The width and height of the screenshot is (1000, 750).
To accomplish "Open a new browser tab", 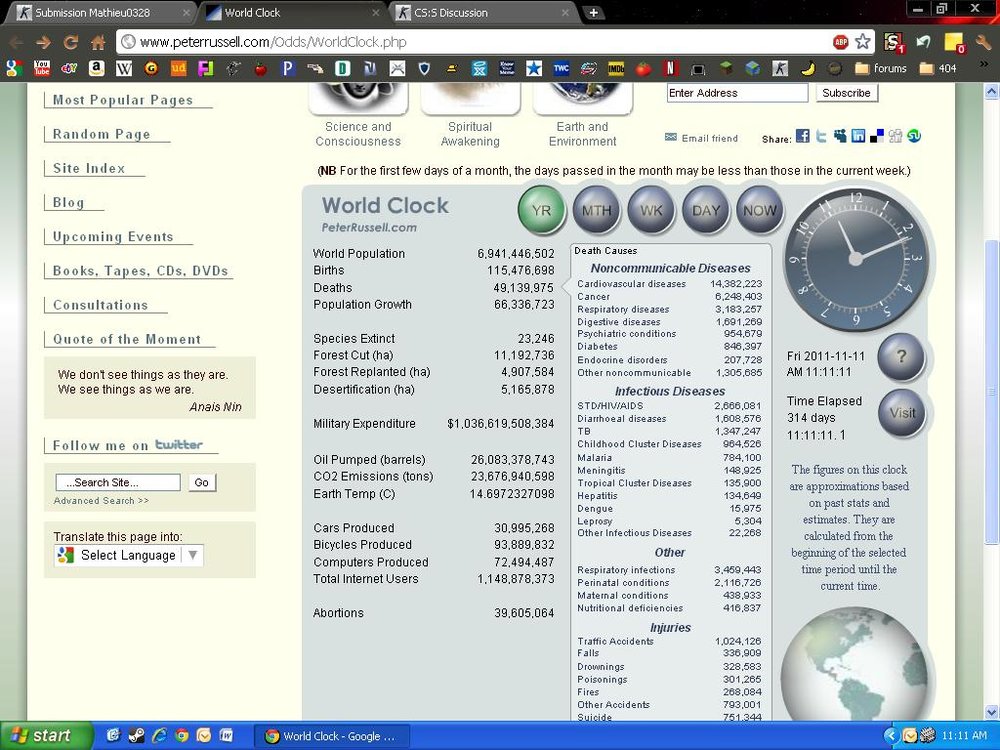I will [x=593, y=13].
